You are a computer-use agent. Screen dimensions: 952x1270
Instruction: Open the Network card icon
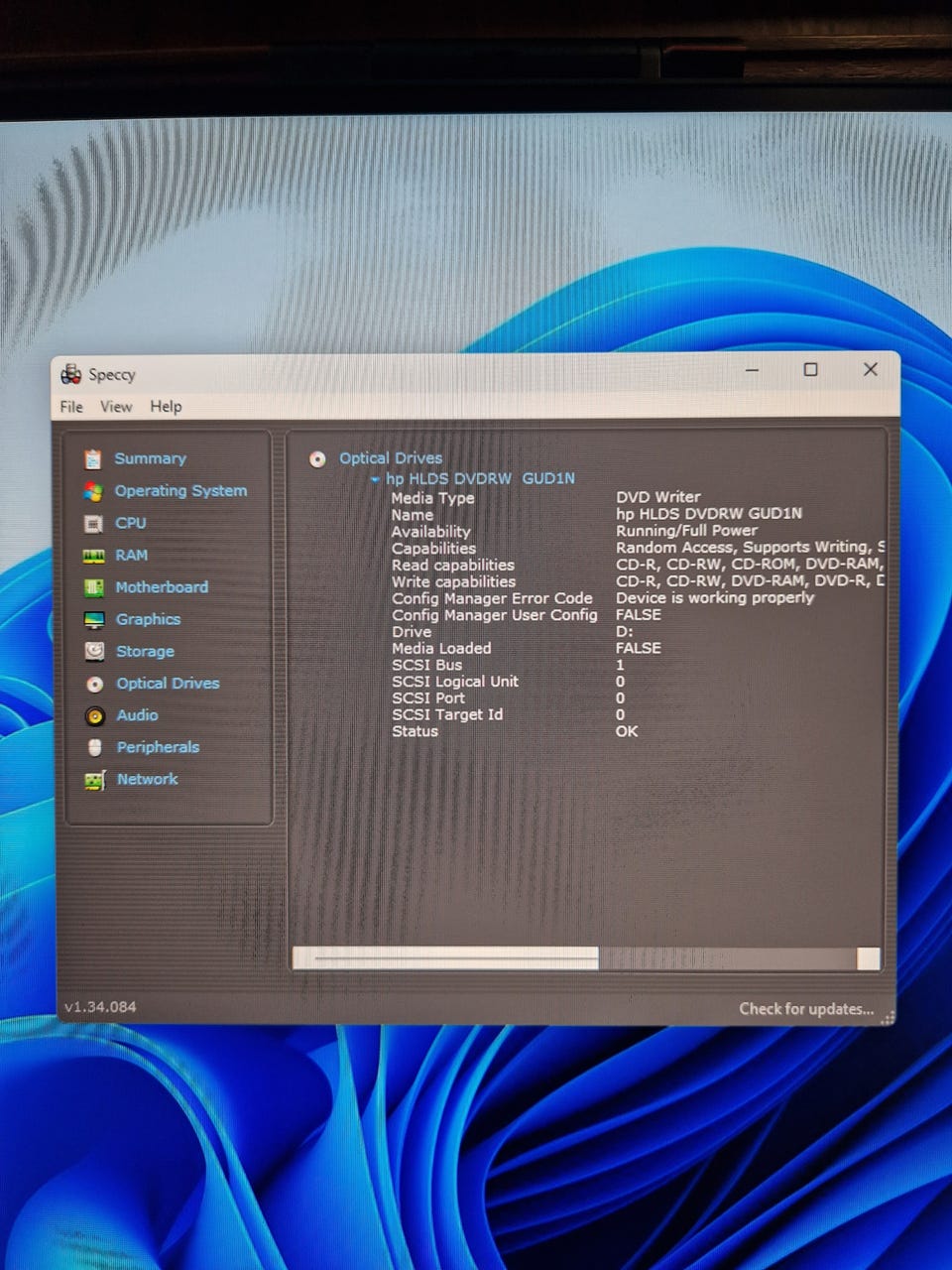tap(95, 780)
